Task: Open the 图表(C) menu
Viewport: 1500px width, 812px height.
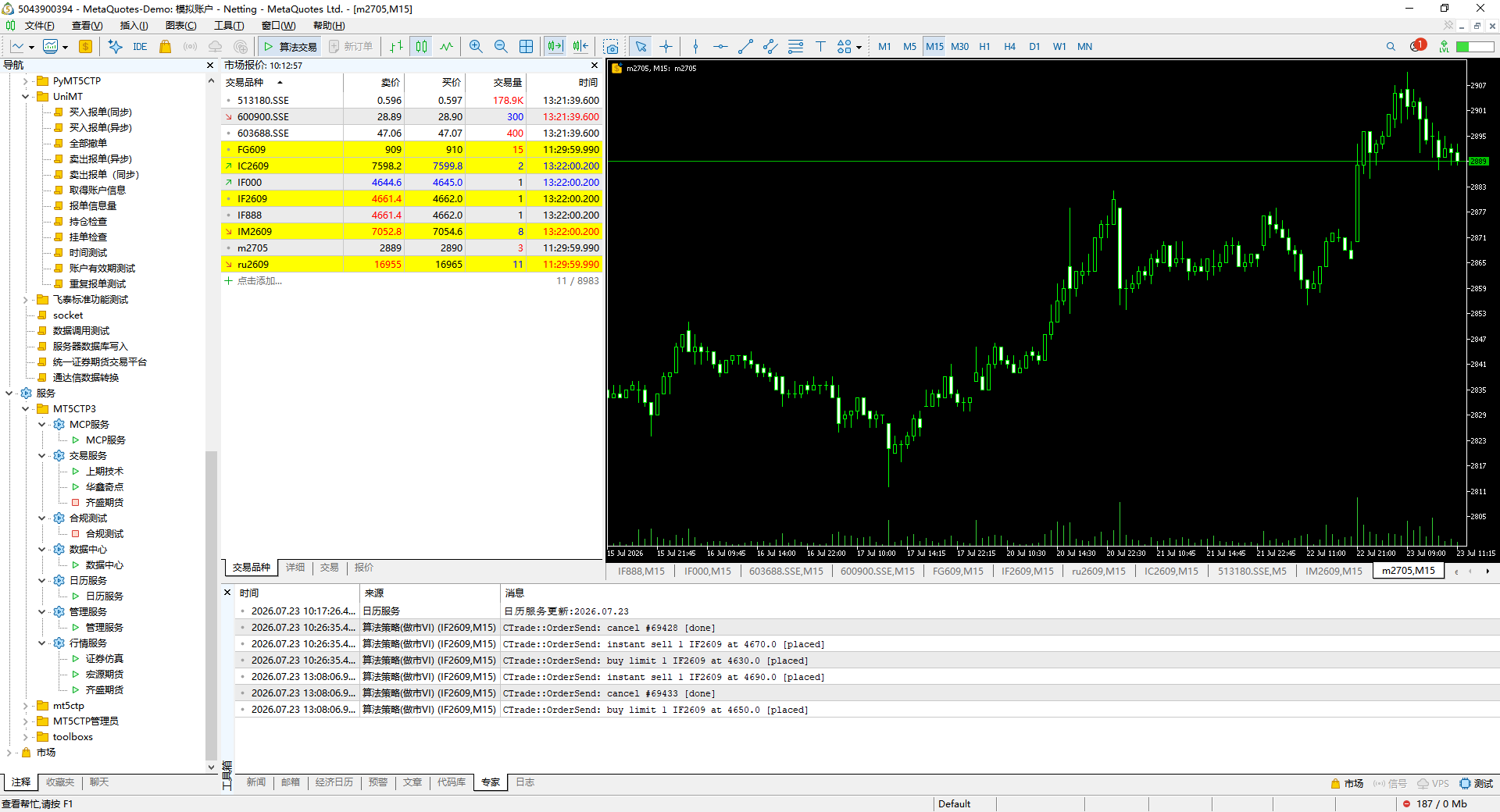Action: point(180,26)
